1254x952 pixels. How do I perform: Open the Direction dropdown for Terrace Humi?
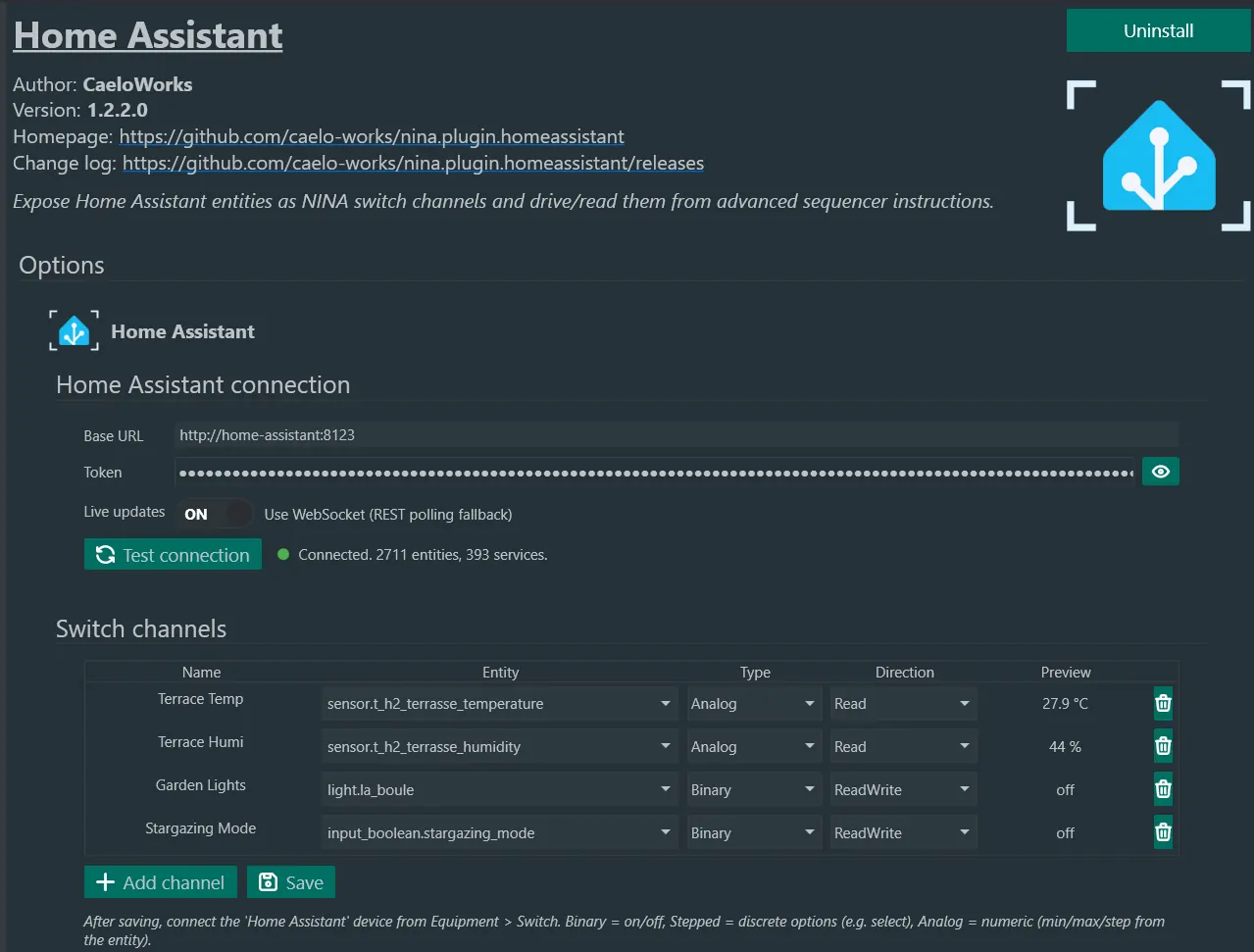[904, 747]
